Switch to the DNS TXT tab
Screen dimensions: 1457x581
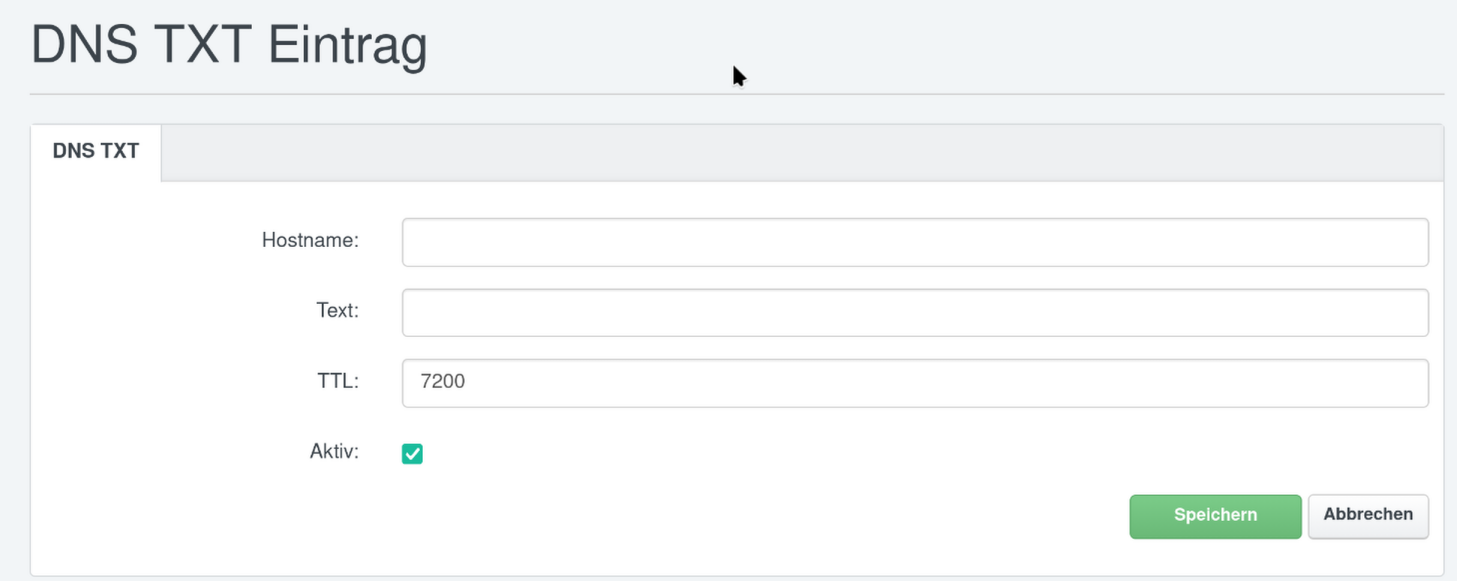pyautogui.click(x=96, y=152)
